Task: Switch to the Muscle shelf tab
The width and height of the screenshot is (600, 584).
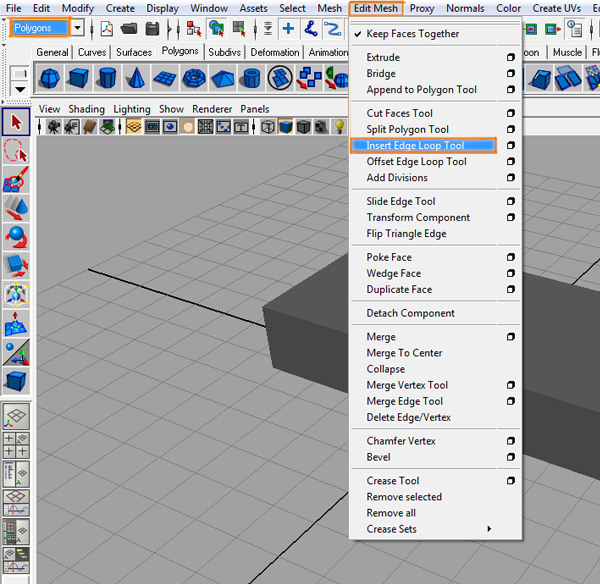Action: [x=567, y=52]
